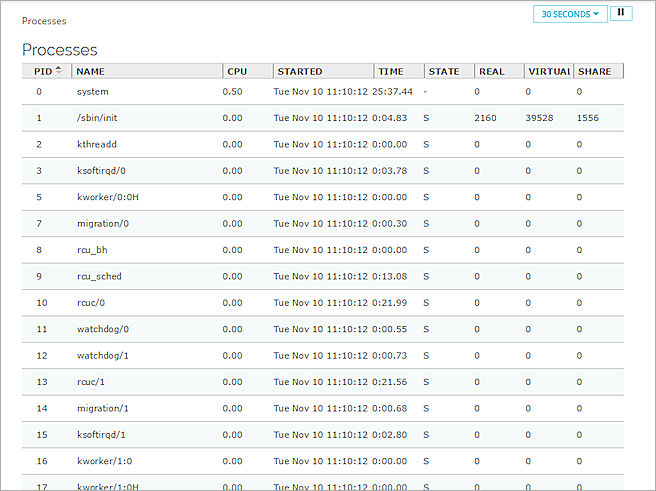This screenshot has height=491, width=656.
Task: Sort the table by CPU usage
Action: (236, 72)
